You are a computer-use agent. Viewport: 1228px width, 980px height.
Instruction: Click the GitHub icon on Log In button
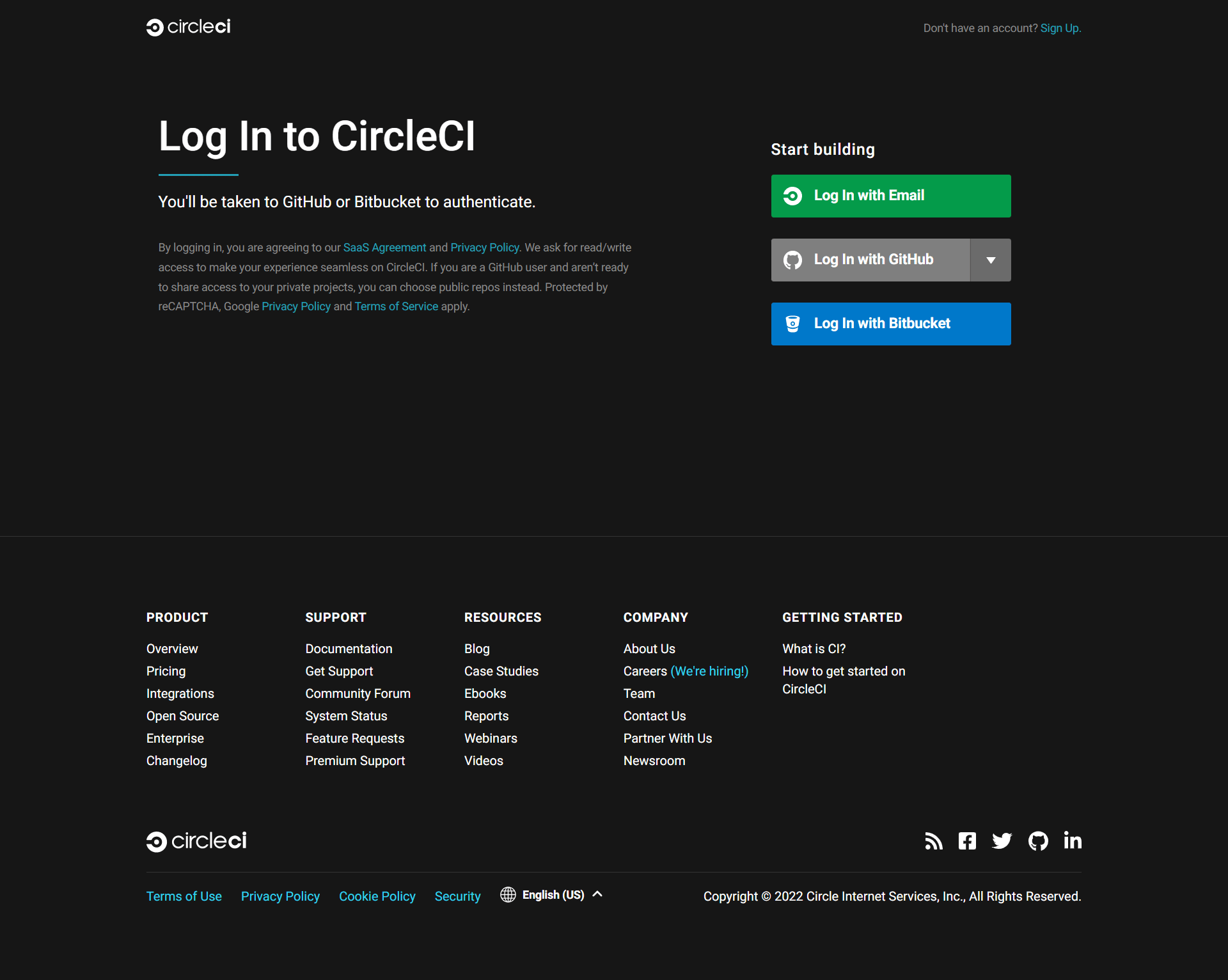point(793,259)
